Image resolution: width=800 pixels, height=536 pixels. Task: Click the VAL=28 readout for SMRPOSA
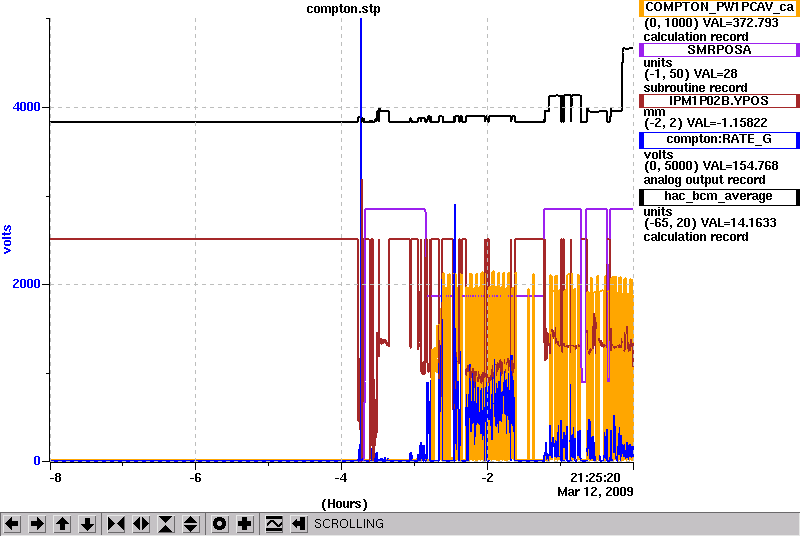pos(715,74)
